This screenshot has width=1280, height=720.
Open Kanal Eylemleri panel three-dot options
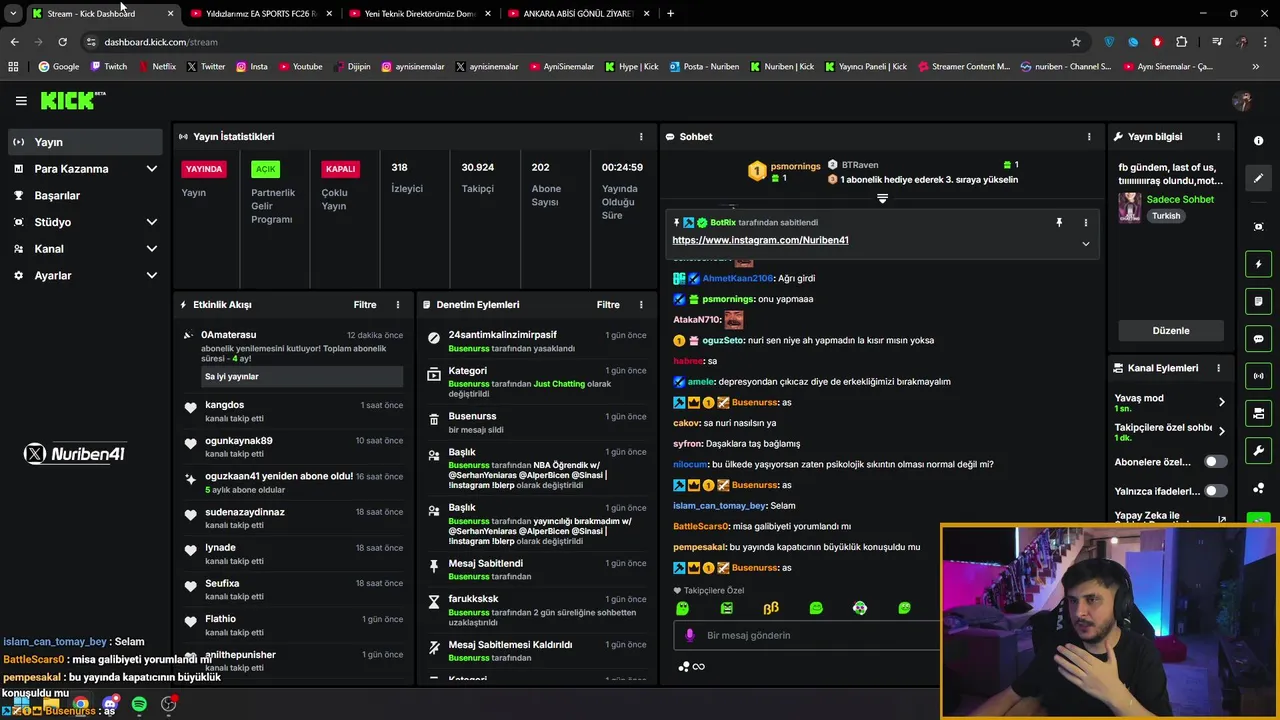click(1218, 368)
